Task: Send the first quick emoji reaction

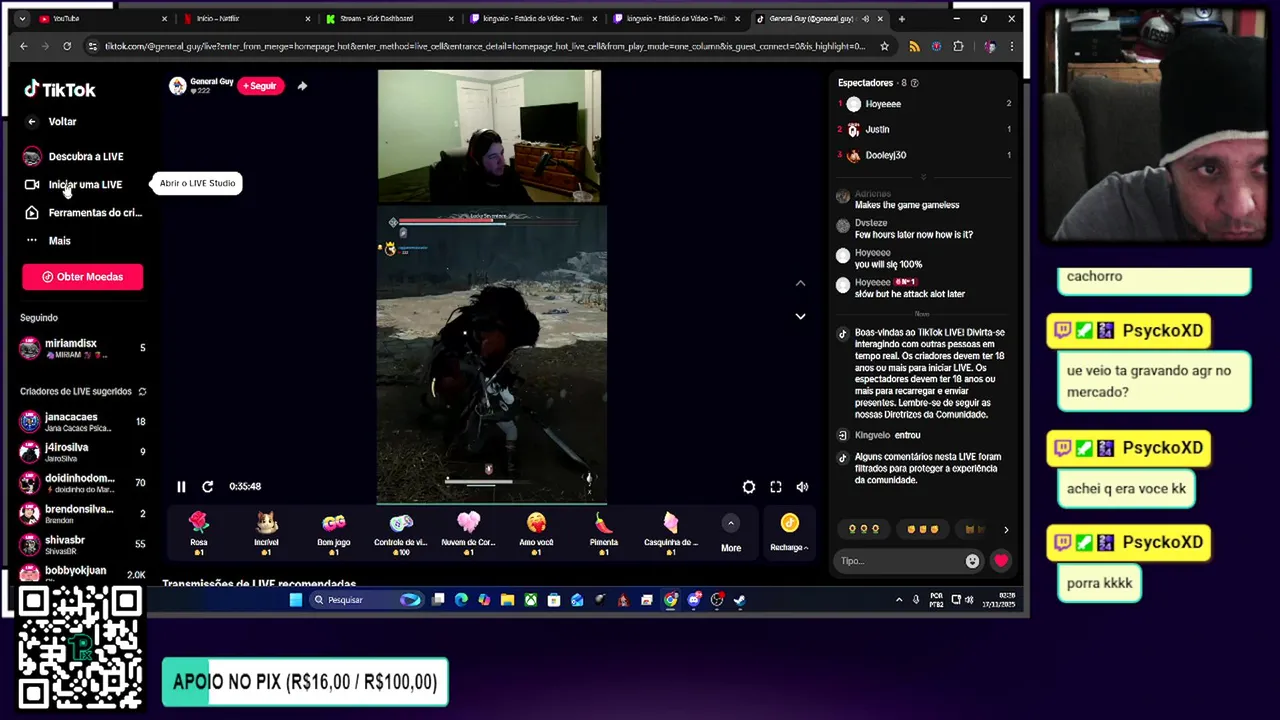Action: tap(864, 529)
